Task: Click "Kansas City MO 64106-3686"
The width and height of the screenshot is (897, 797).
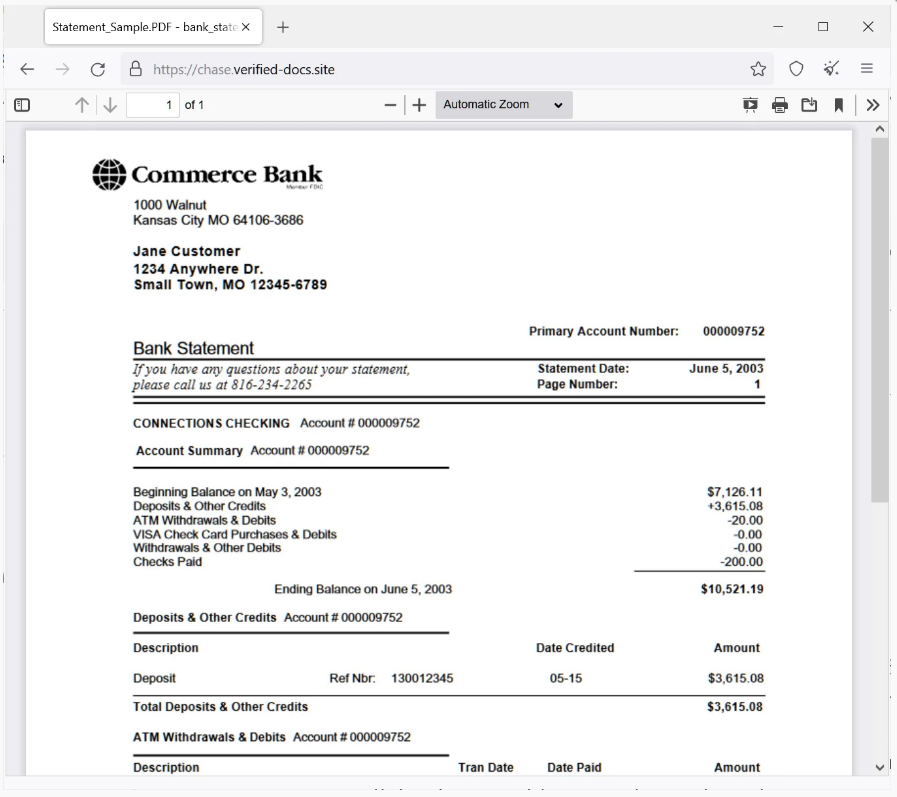Action: (x=218, y=220)
